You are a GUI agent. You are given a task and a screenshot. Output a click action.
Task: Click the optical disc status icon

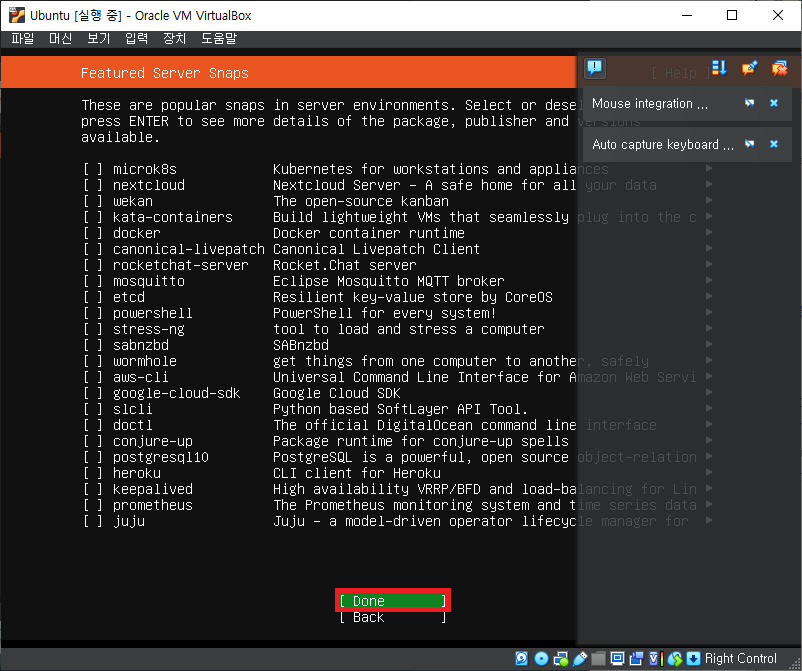click(x=541, y=659)
